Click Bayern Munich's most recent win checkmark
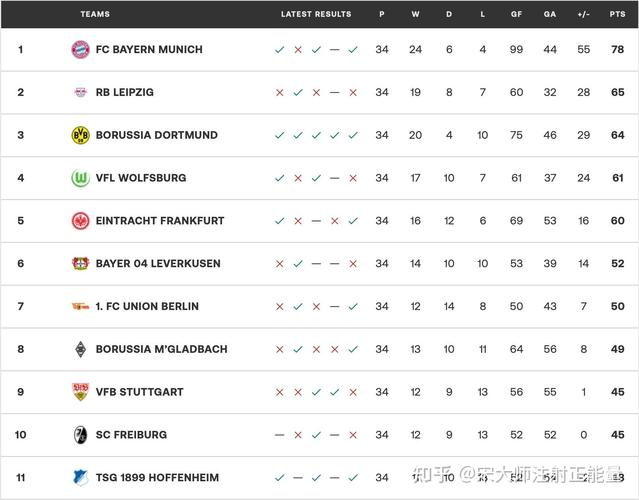Viewport: 639px width, 500px height. point(353,50)
